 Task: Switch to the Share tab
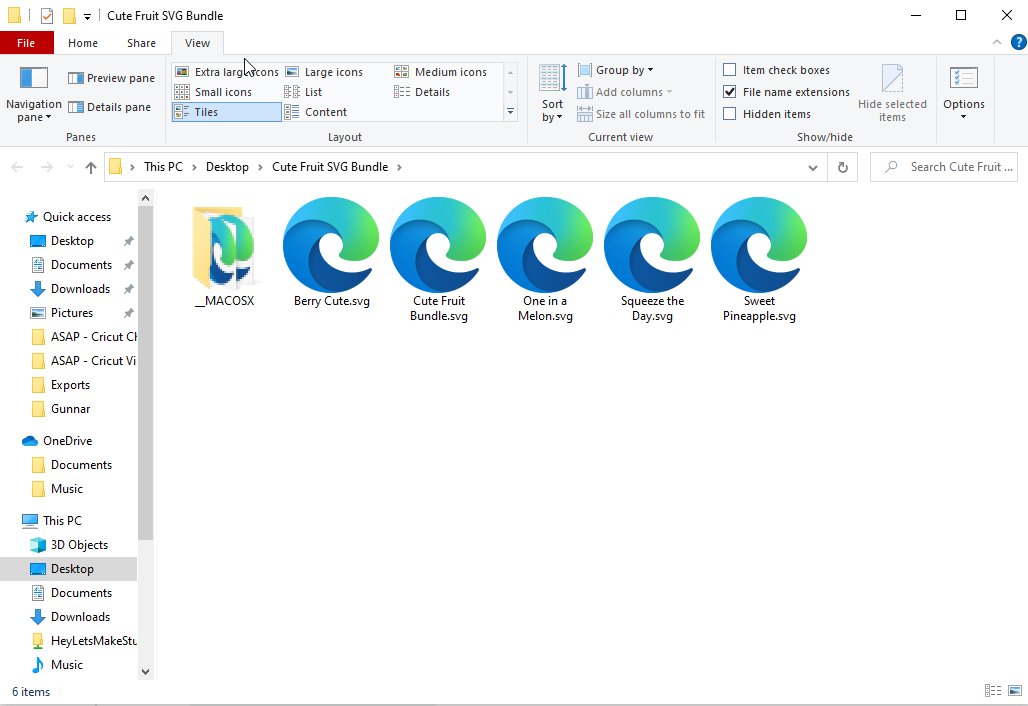tap(141, 43)
